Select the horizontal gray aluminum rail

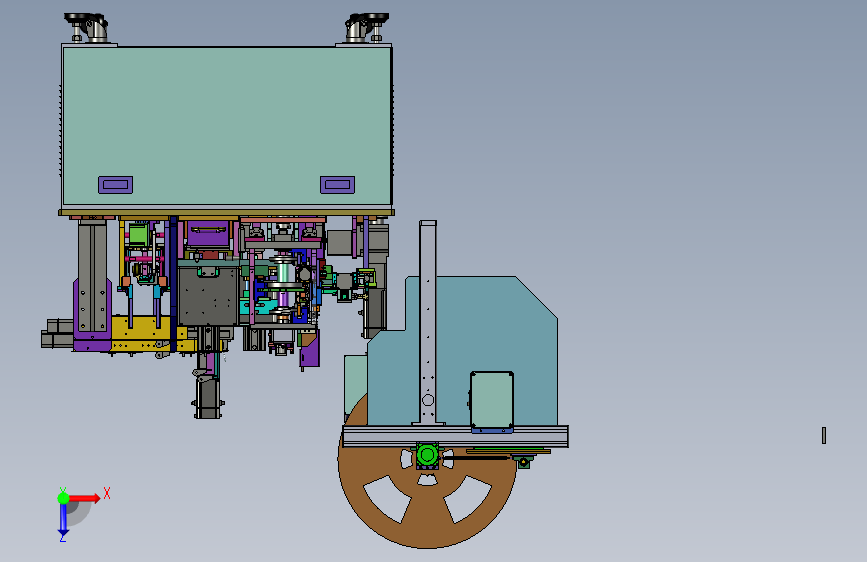[x=456, y=436]
